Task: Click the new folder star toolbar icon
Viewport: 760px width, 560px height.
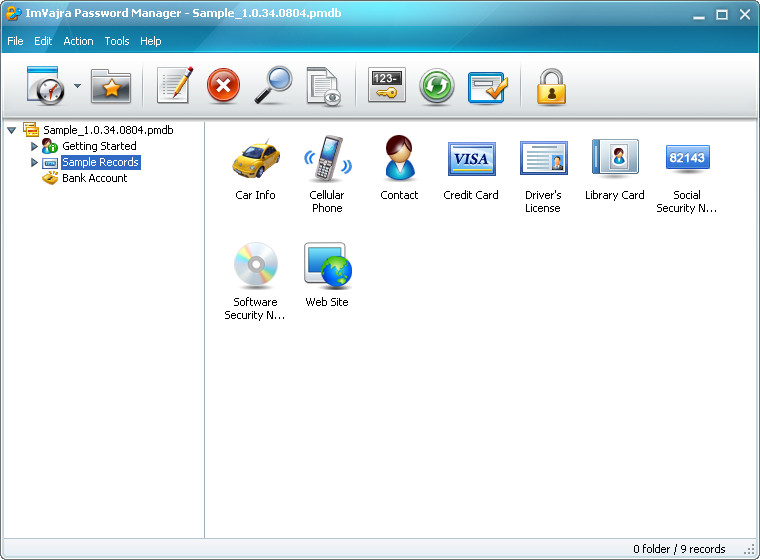Action: pos(111,86)
